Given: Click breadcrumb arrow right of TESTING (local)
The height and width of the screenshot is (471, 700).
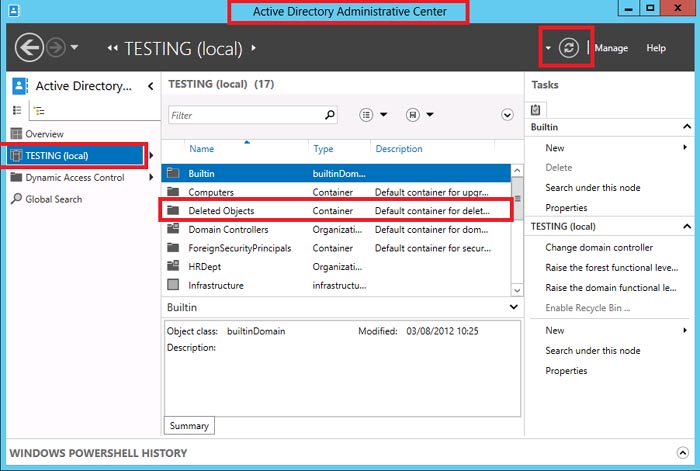Looking at the screenshot, I should (253, 47).
